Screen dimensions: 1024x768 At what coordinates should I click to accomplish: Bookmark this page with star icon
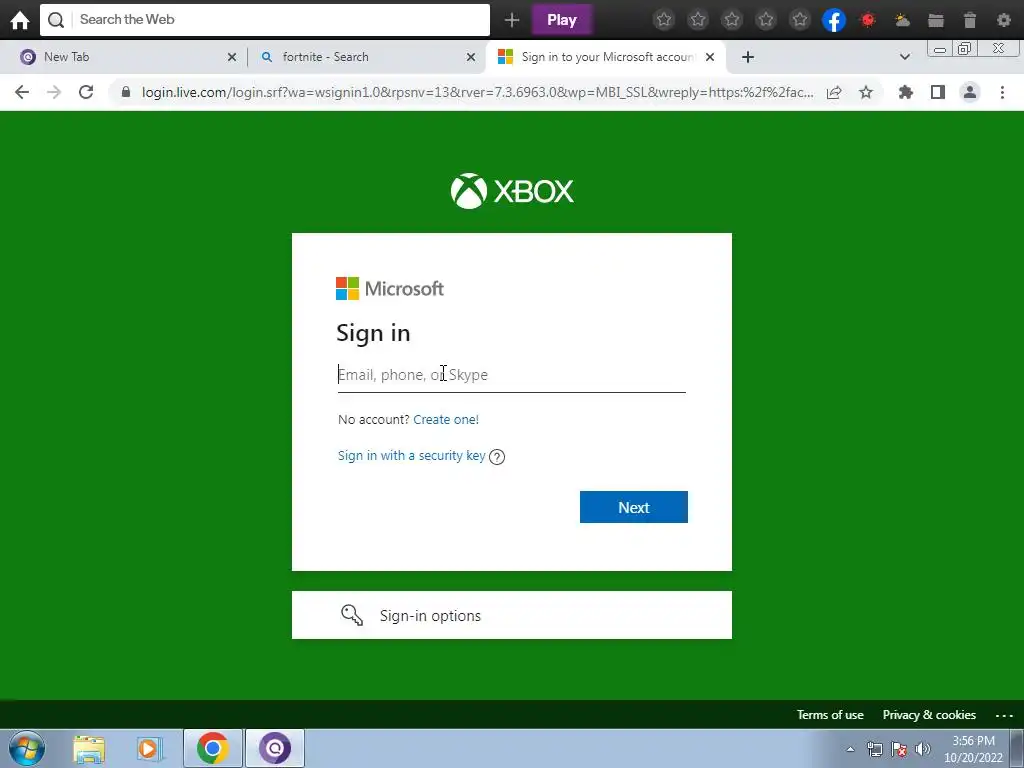pos(866,92)
